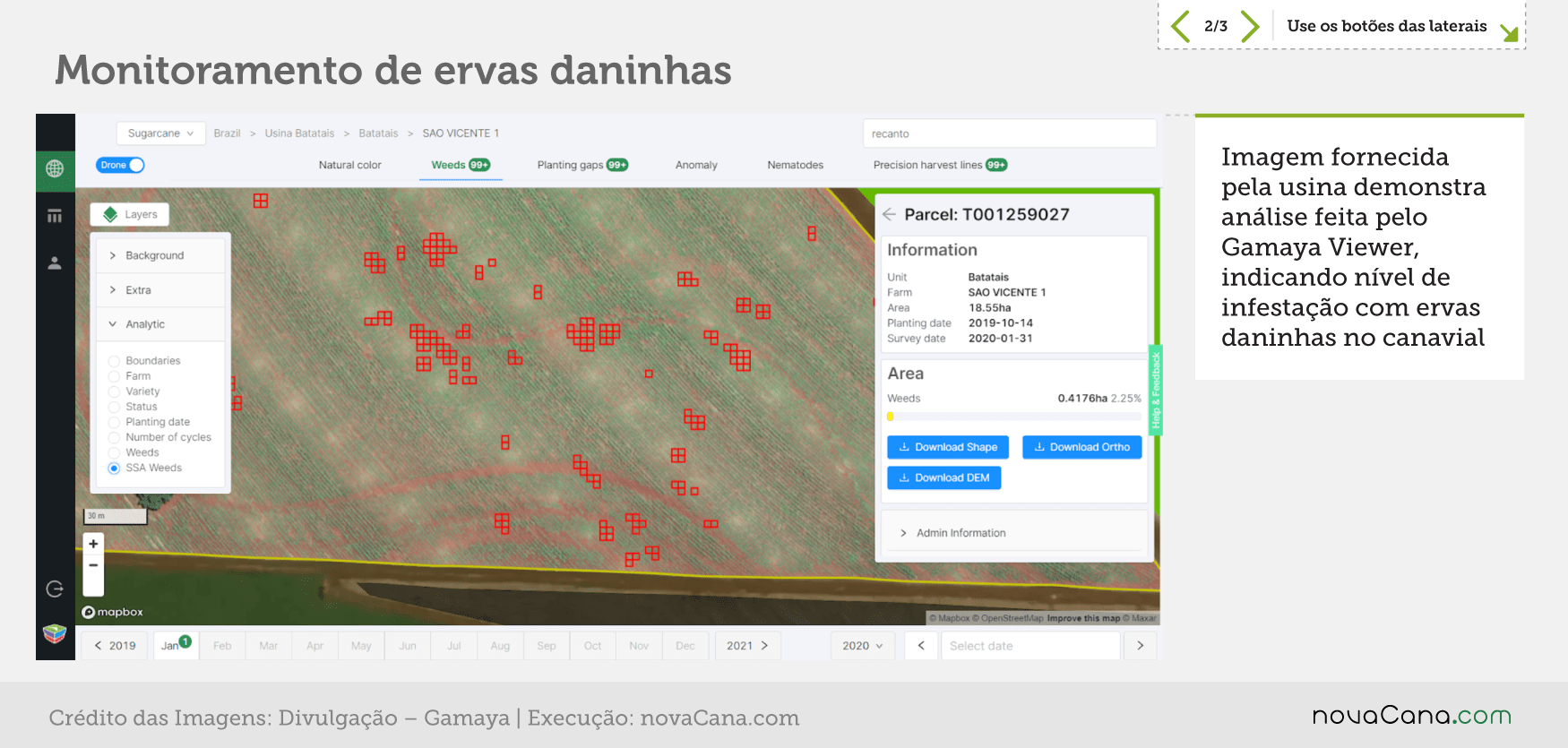Click Batatais breadcrumb link
This screenshot has height=748, width=1568.
[x=378, y=133]
